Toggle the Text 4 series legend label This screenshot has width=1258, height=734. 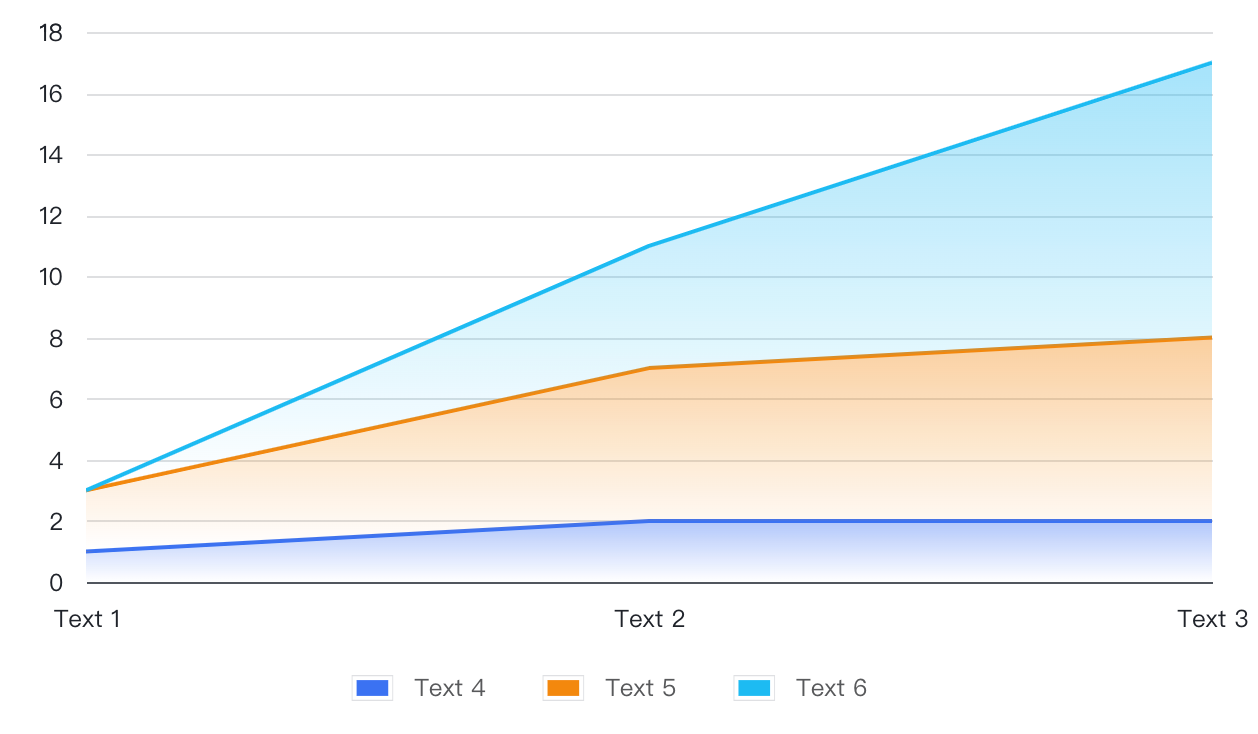click(449, 688)
